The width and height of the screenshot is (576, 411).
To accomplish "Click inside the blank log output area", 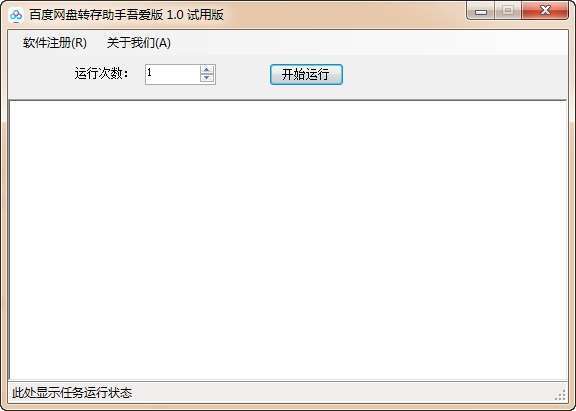I will coord(288,240).
